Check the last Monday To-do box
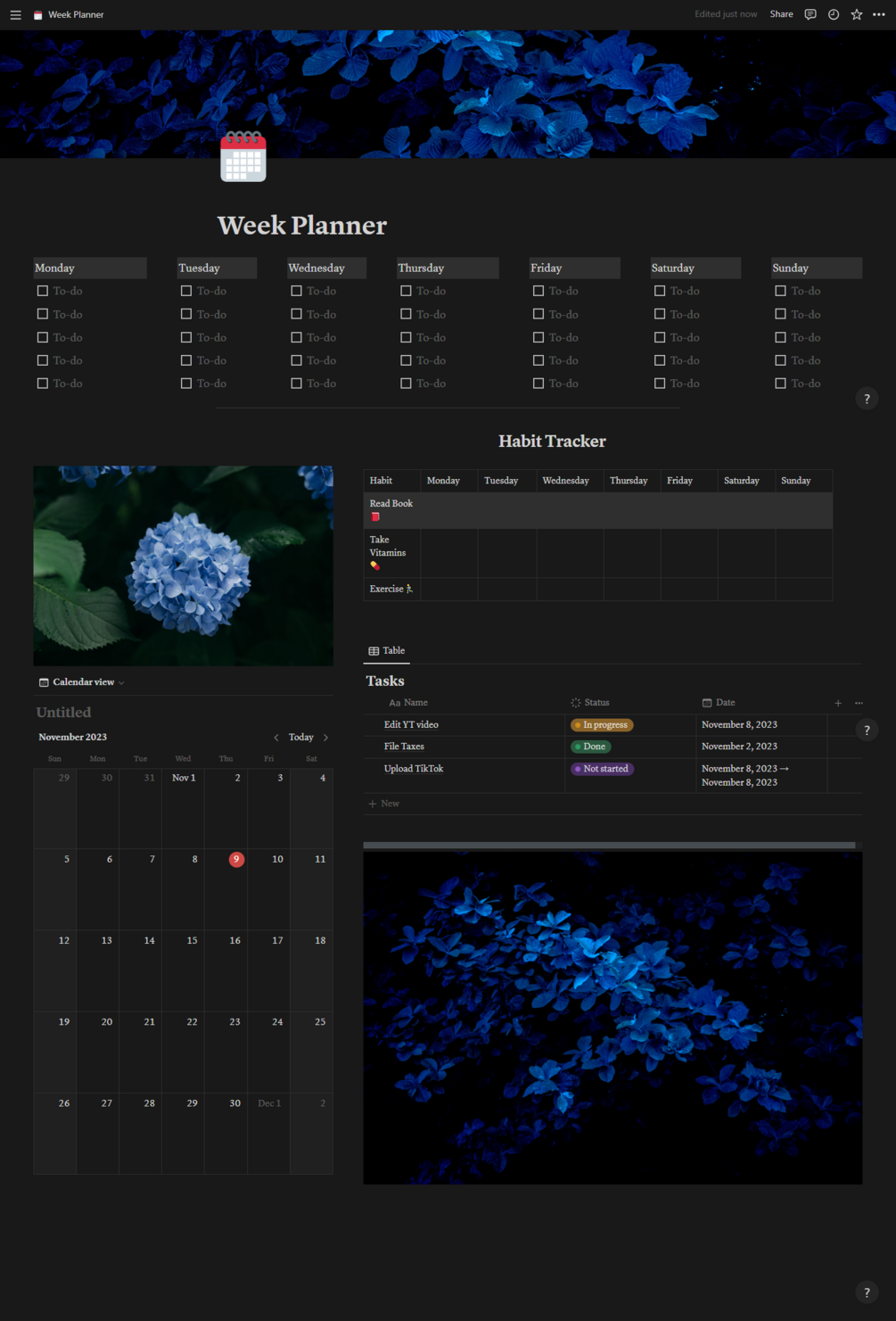 42,384
